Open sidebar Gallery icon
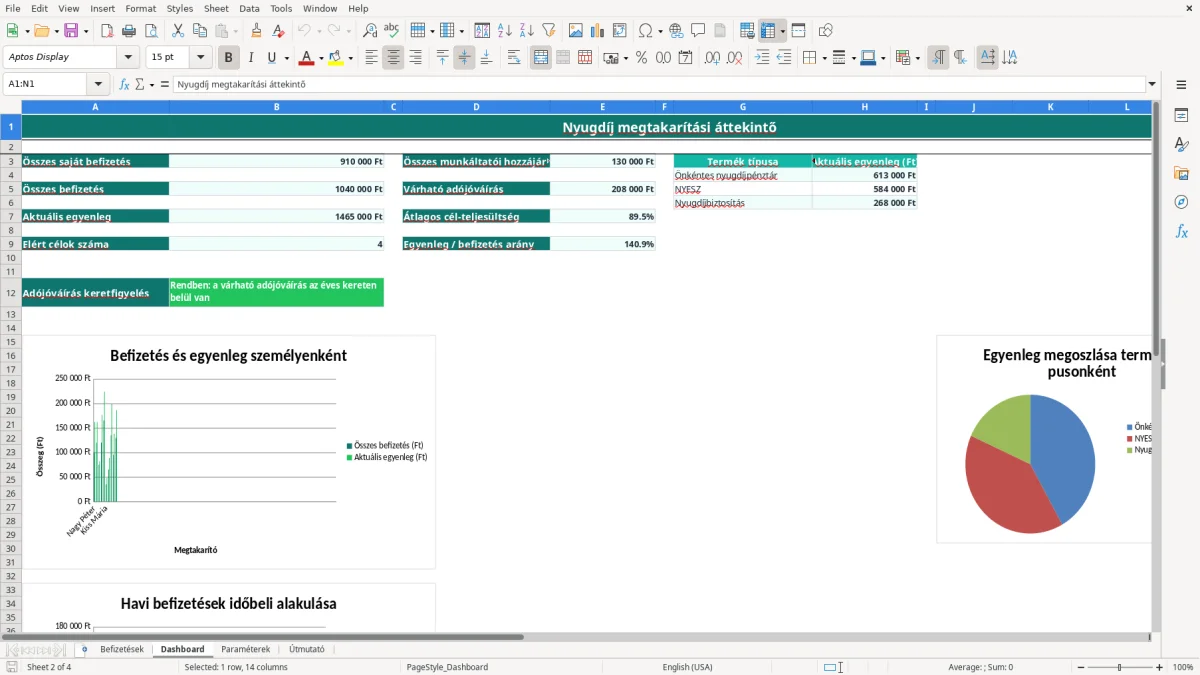Viewport: 1200px width, 675px height. coord(1181,173)
